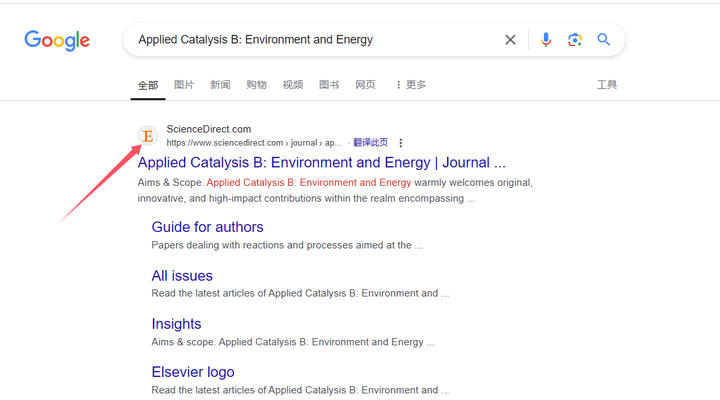
Task: Start voice search with microphone icon
Action: click(546, 40)
